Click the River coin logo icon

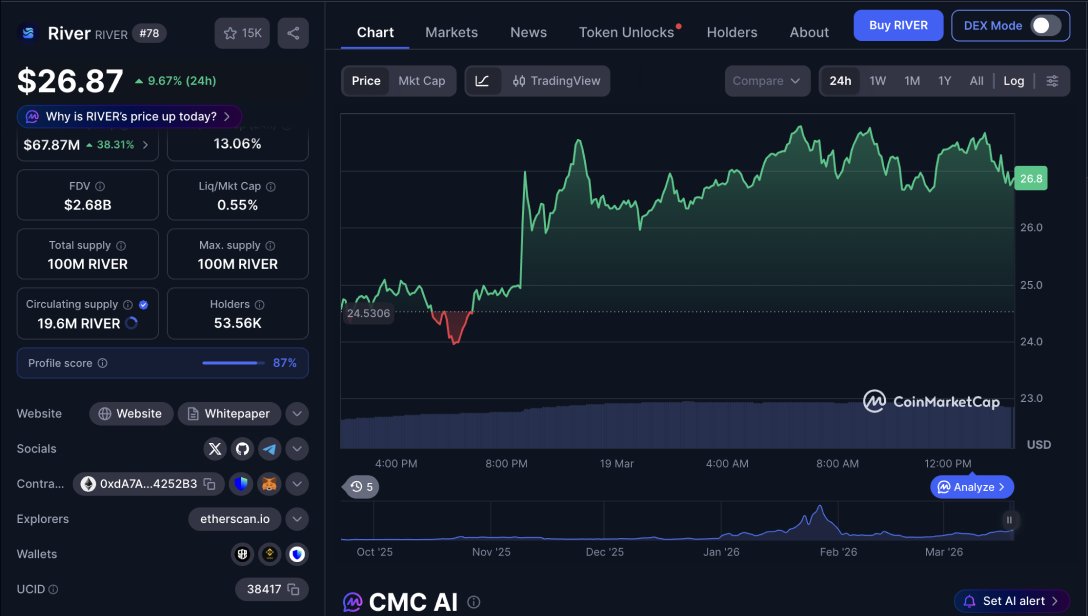pyautogui.click(x=28, y=33)
